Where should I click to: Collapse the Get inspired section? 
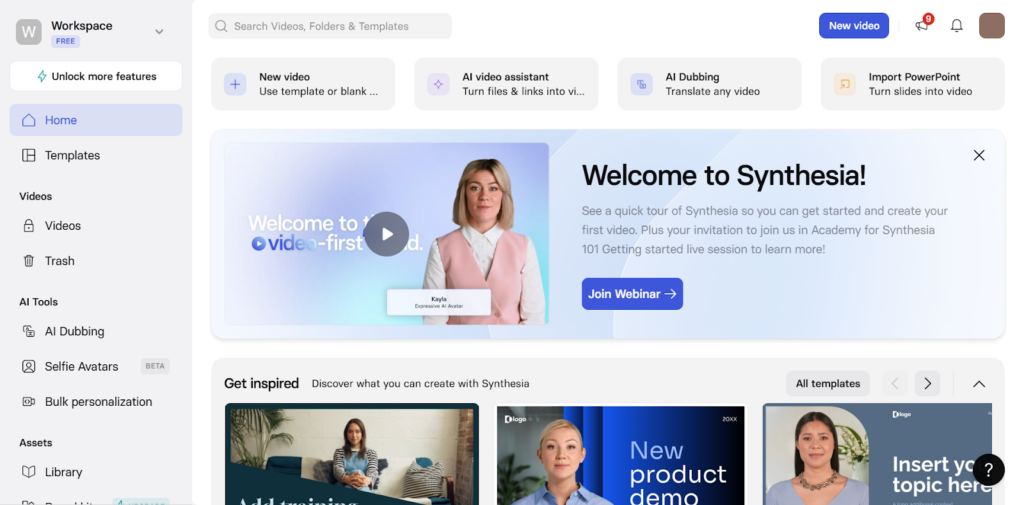(x=979, y=383)
